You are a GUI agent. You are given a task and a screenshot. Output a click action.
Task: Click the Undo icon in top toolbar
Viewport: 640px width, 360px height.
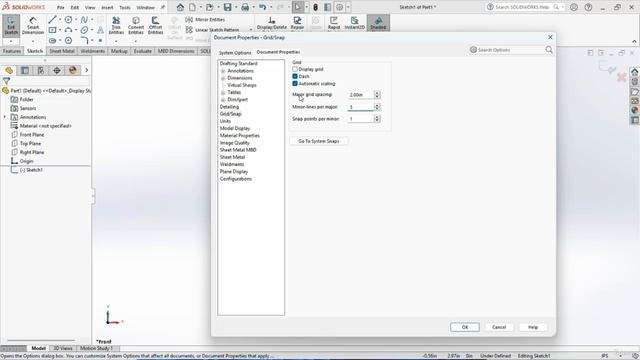pyautogui.click(x=262, y=7)
